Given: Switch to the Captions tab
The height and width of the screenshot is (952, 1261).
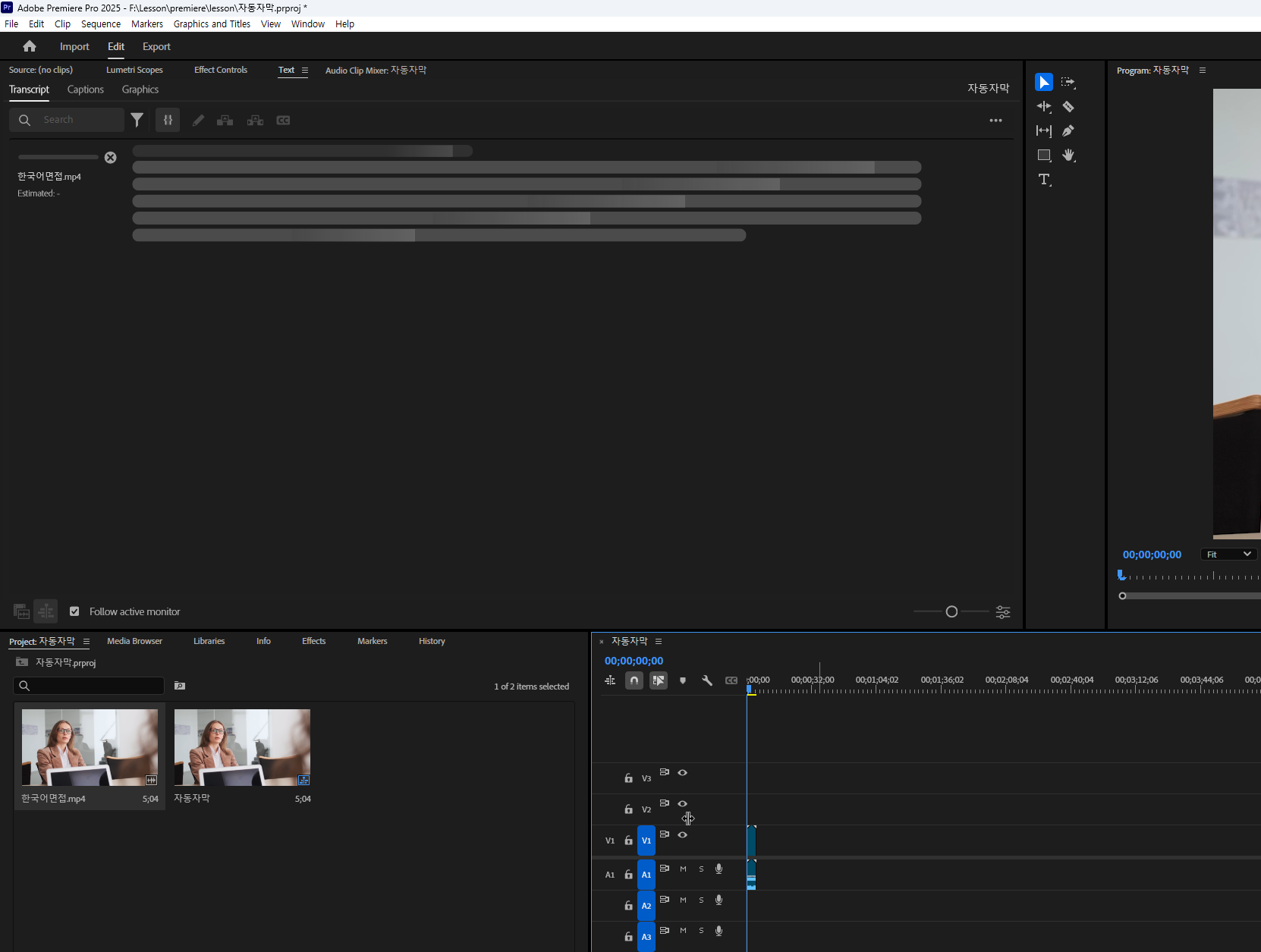Looking at the screenshot, I should click(86, 90).
